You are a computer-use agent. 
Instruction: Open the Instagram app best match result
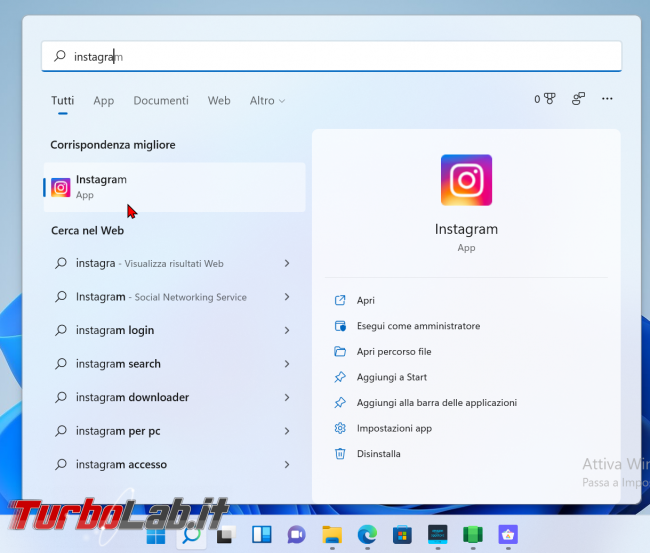pos(175,187)
